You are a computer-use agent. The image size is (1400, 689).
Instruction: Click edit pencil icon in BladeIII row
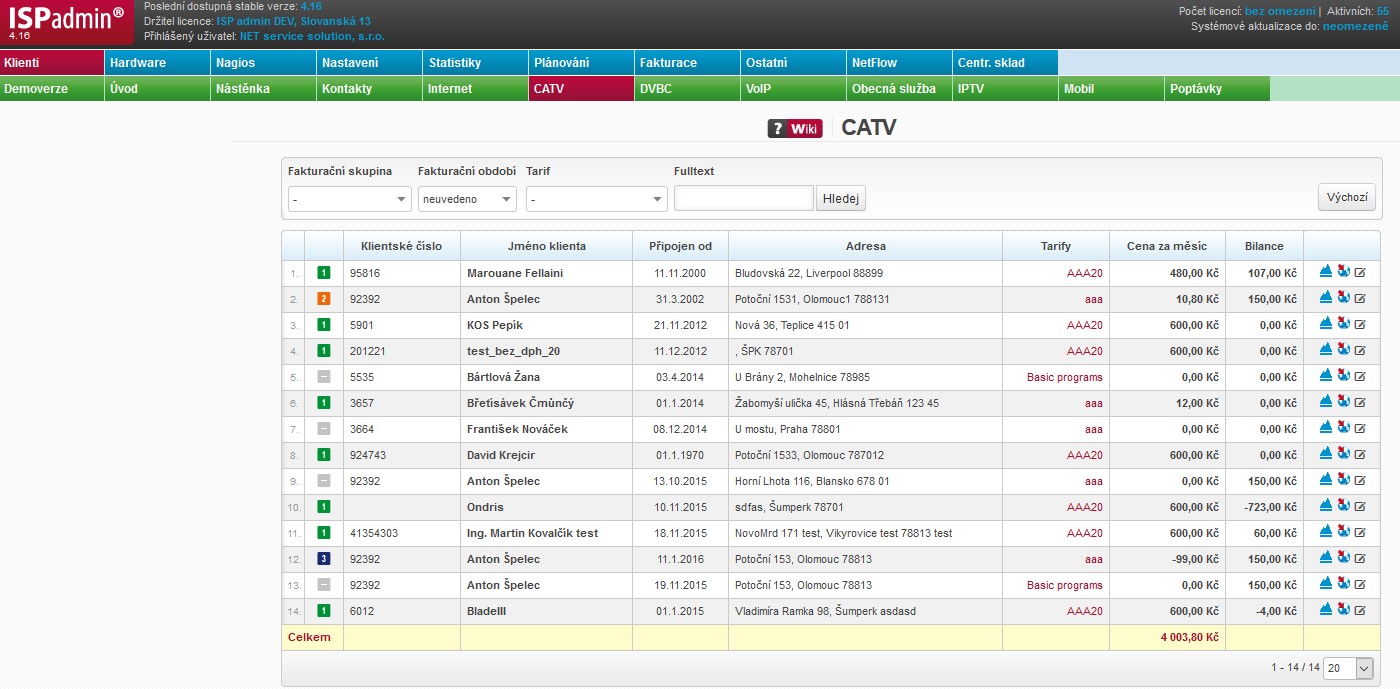coord(1360,610)
